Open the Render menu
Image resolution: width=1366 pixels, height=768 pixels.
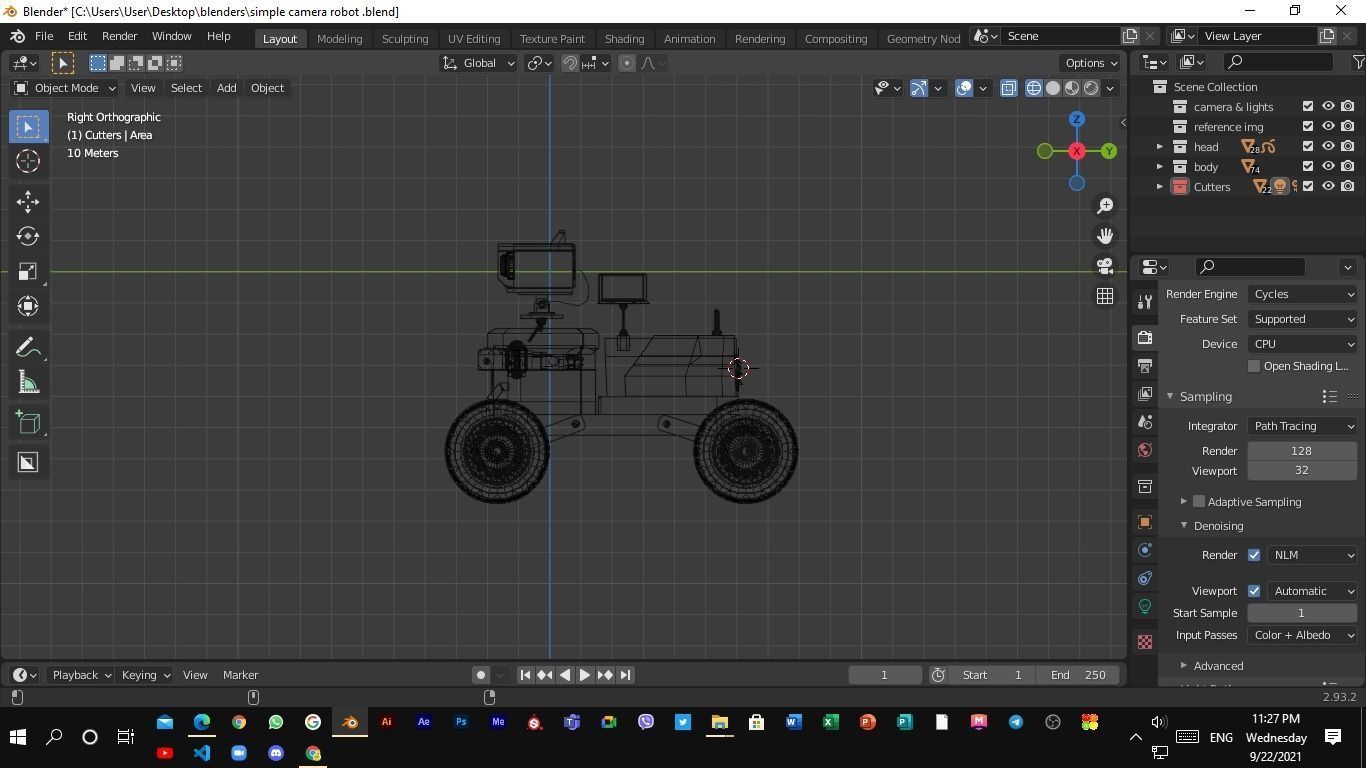(119, 36)
